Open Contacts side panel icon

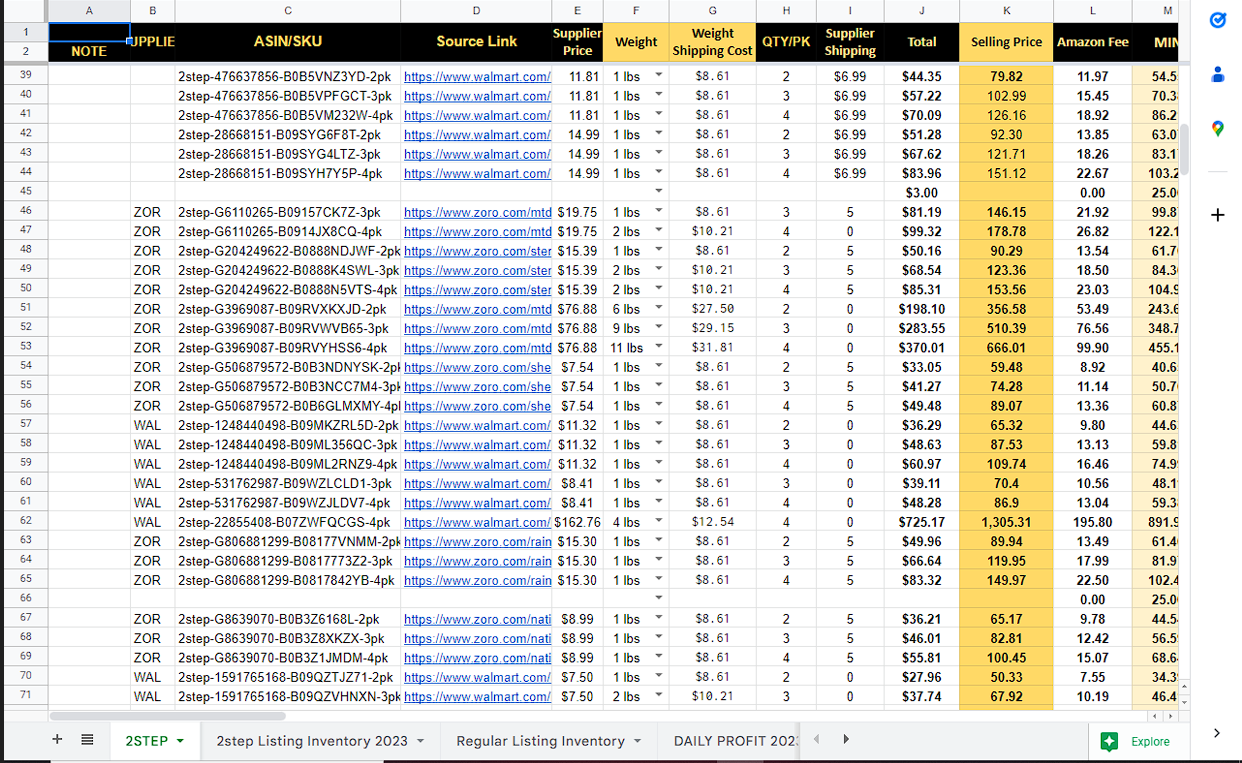coord(1217,74)
